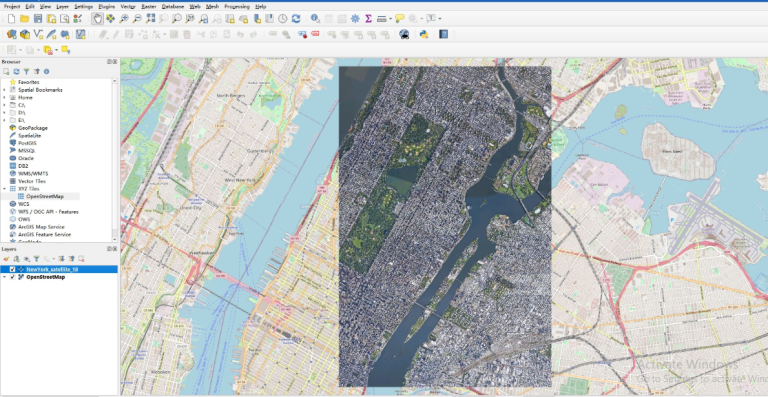Select the Pan Map hand tool
768x397 pixels.
pos(97,19)
